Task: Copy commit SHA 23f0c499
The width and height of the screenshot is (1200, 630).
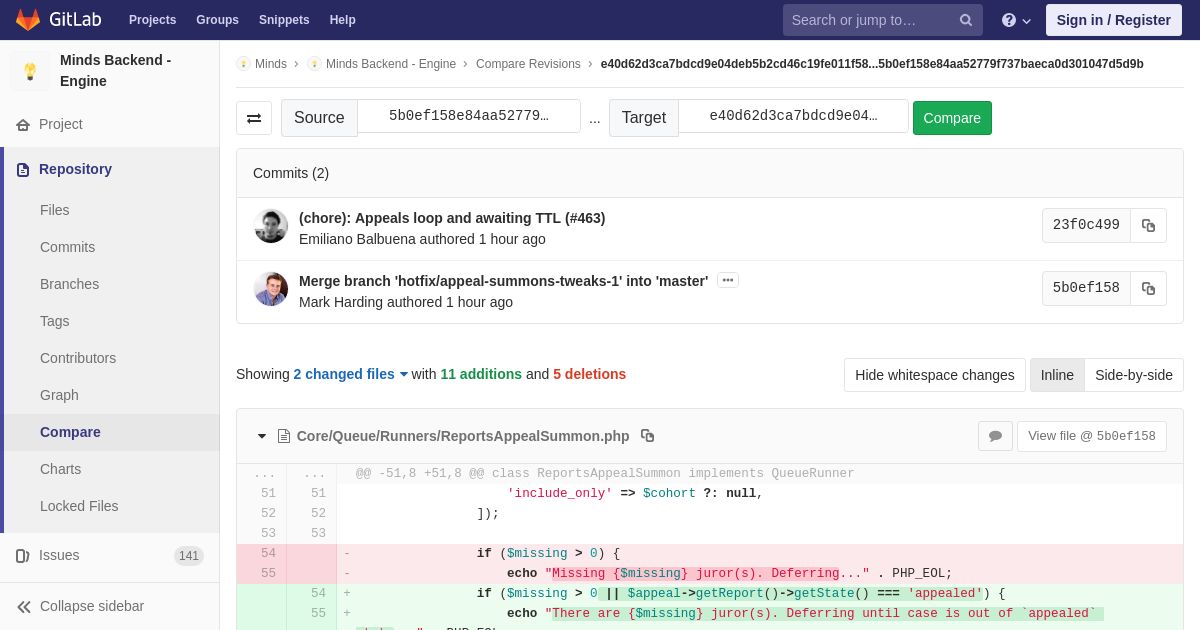Action: 1148,226
